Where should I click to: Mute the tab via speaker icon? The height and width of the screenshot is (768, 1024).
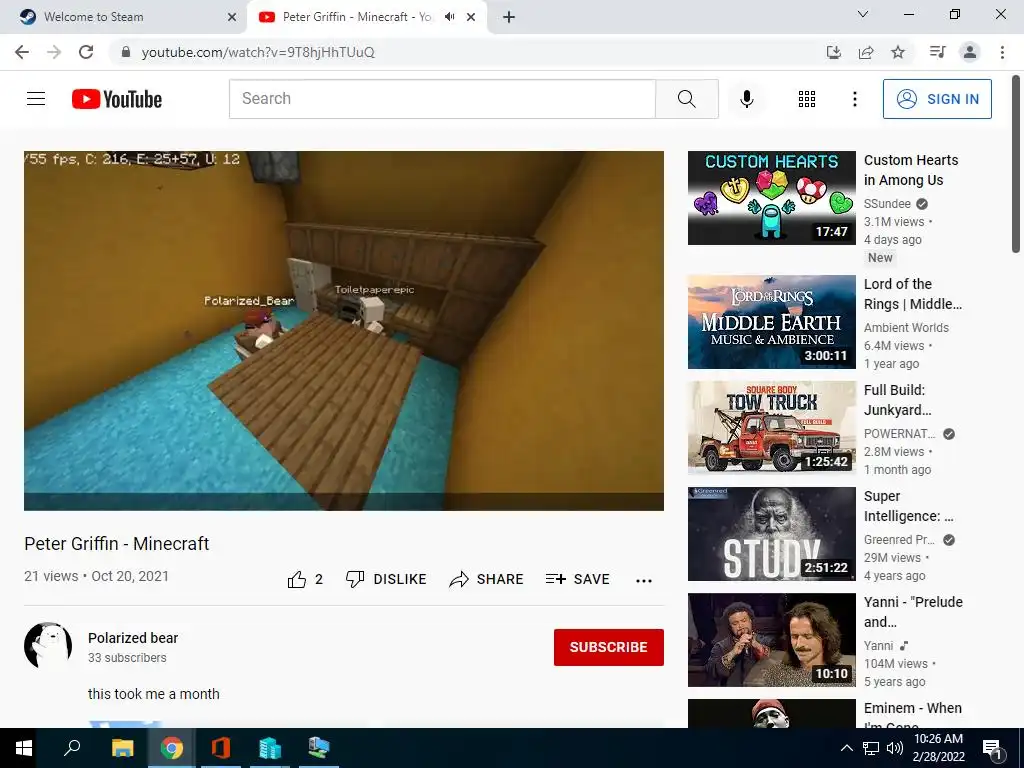point(449,17)
